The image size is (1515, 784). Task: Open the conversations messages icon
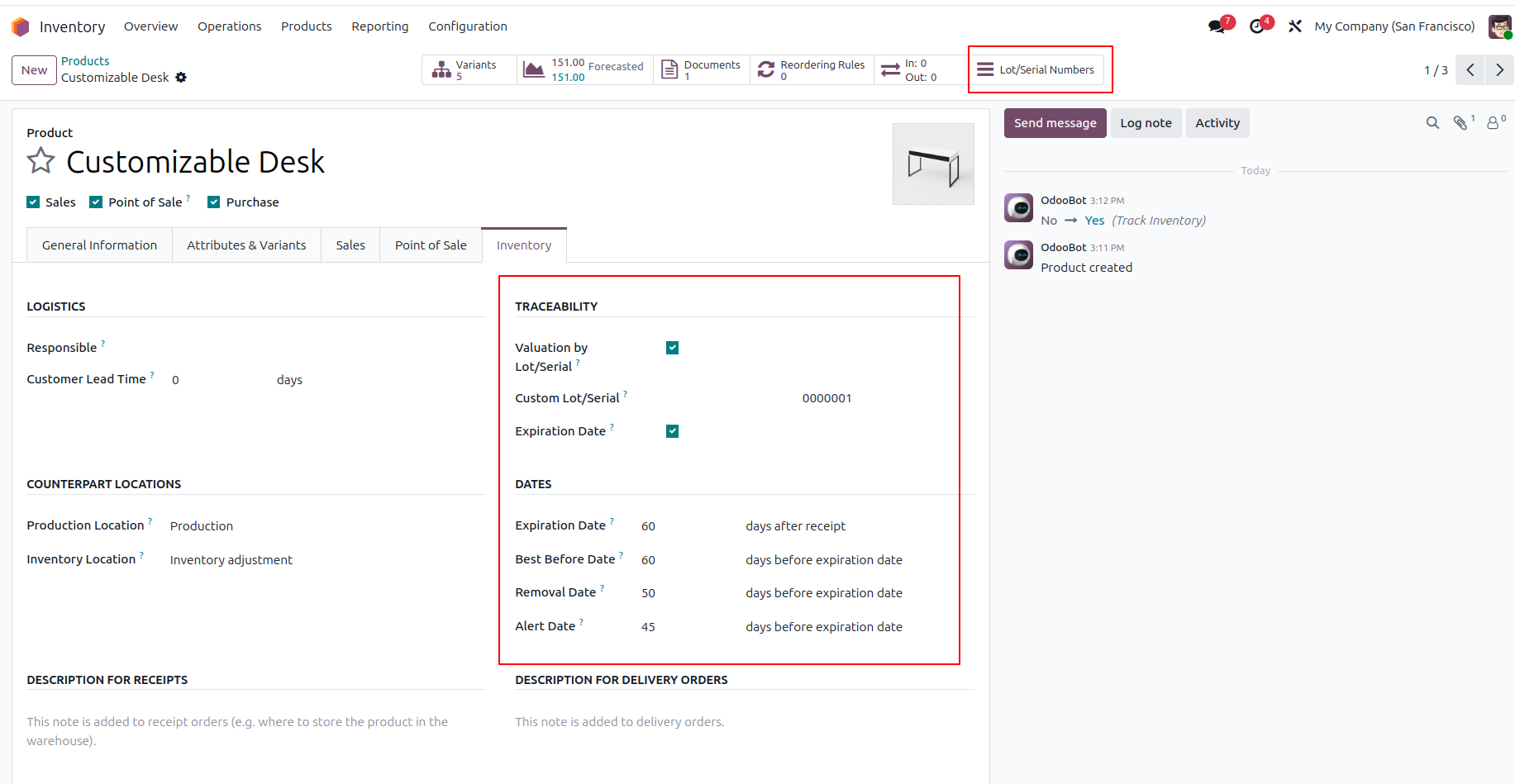point(1217,26)
